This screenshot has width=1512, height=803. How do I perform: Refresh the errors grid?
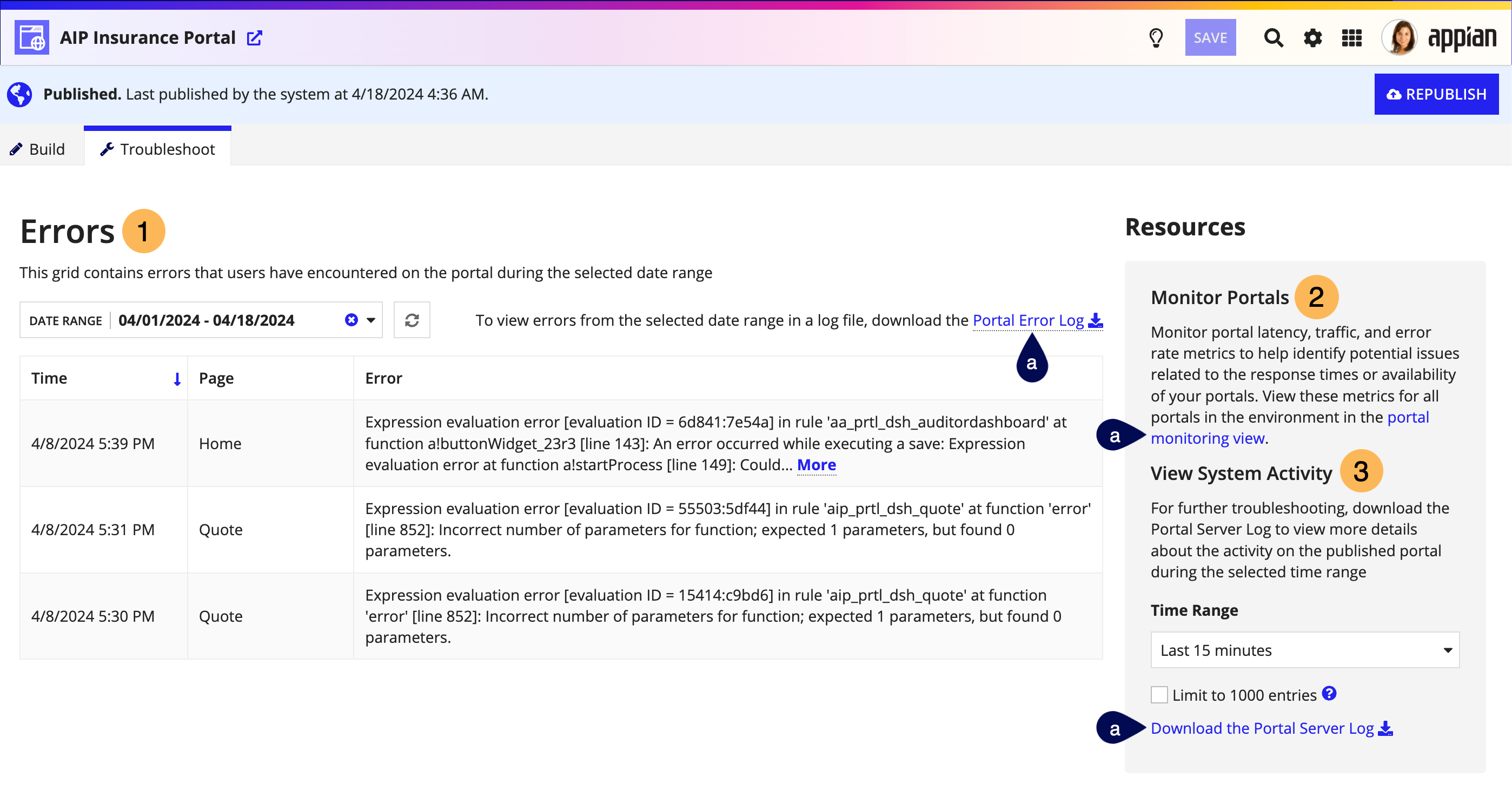point(412,320)
